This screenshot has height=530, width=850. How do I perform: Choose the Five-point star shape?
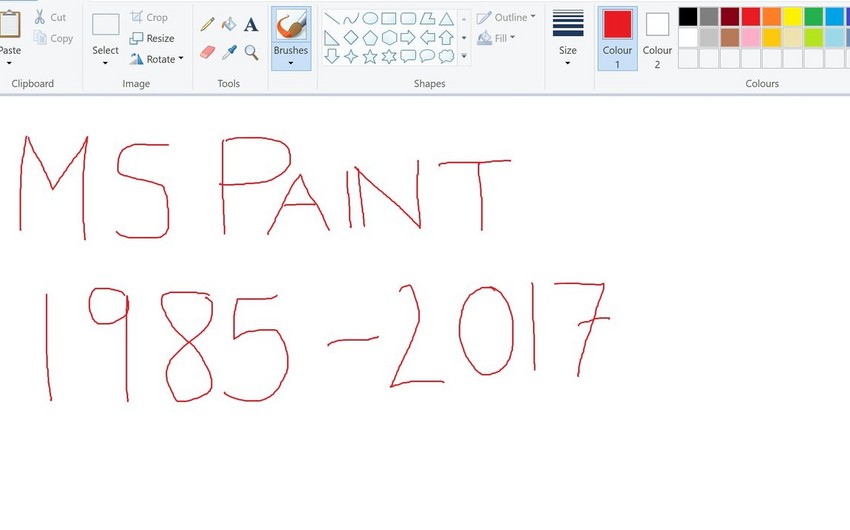[x=370, y=56]
